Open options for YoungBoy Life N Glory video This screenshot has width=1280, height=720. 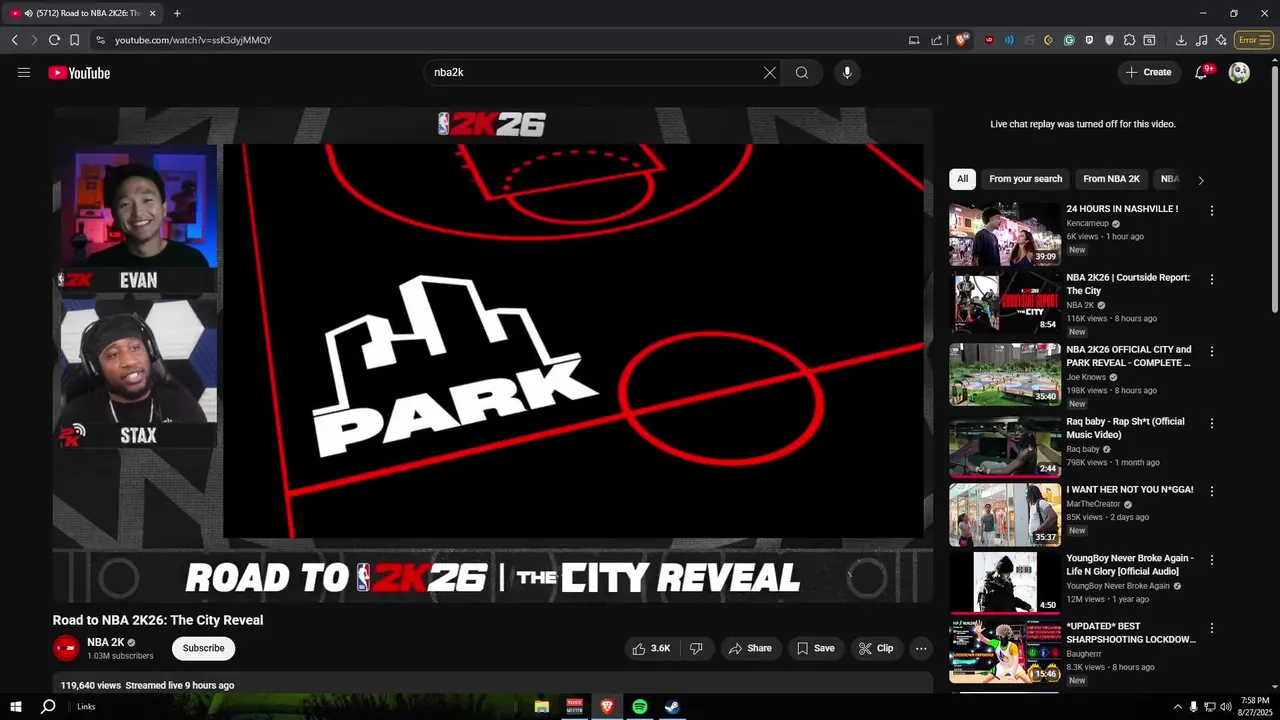1212,560
